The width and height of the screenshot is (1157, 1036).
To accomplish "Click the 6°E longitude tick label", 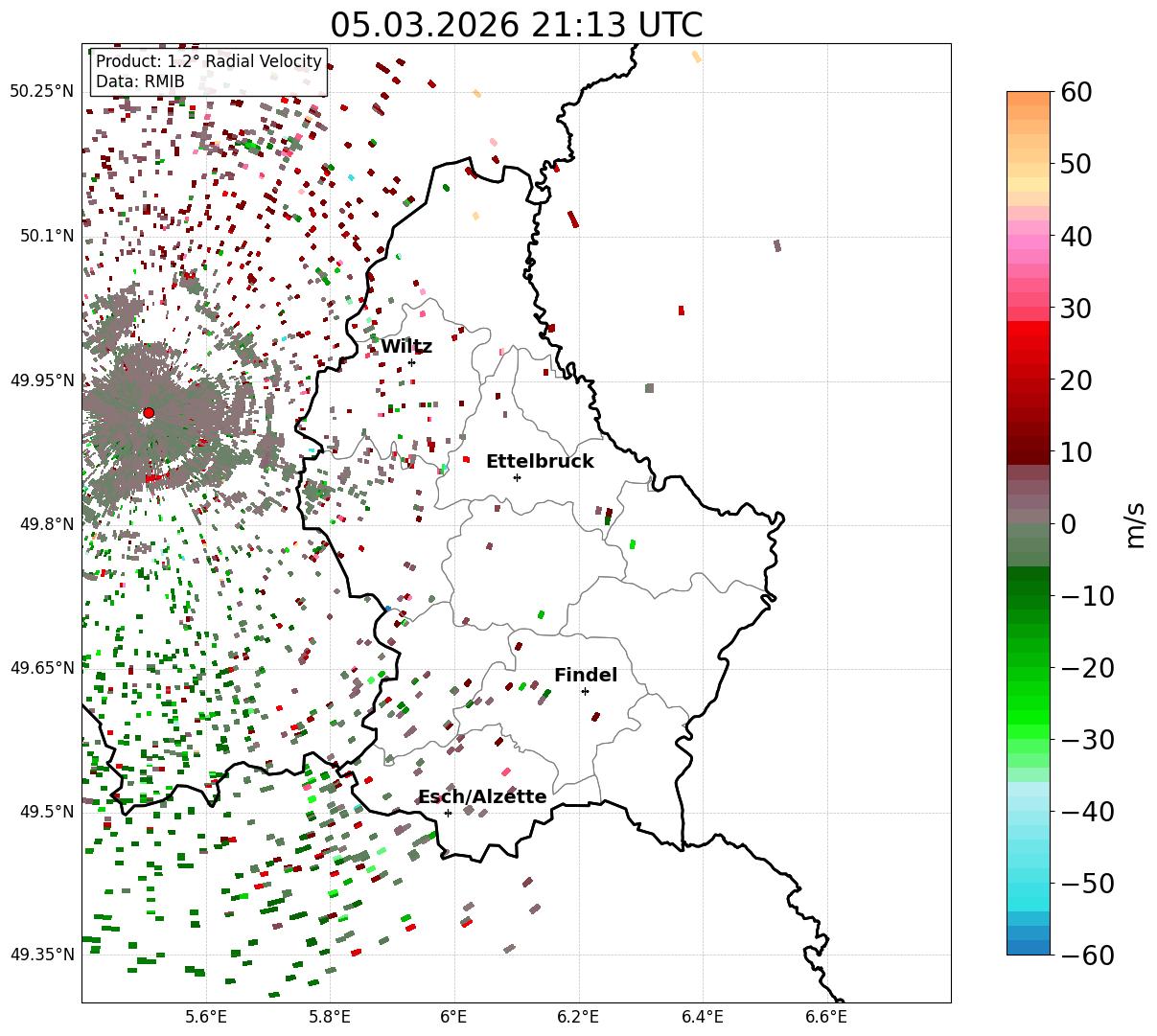I will [x=453, y=1017].
